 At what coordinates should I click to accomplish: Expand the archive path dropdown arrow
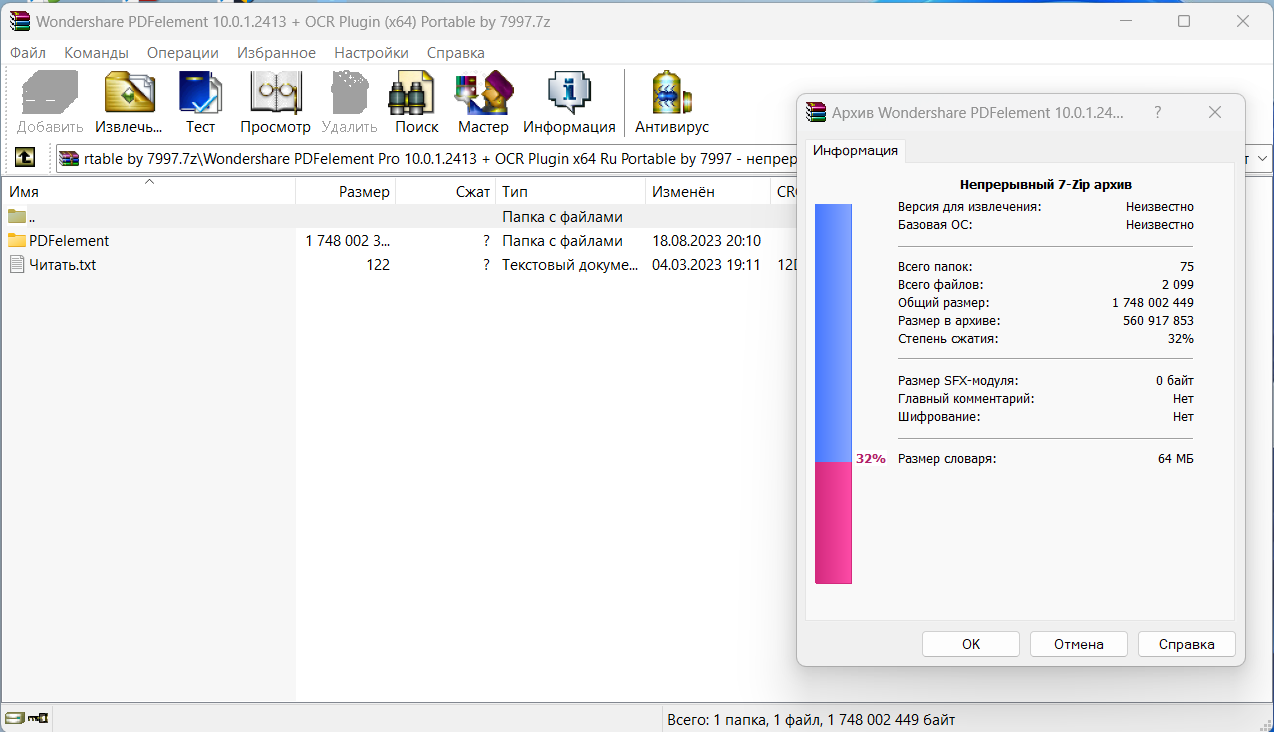tap(1261, 157)
